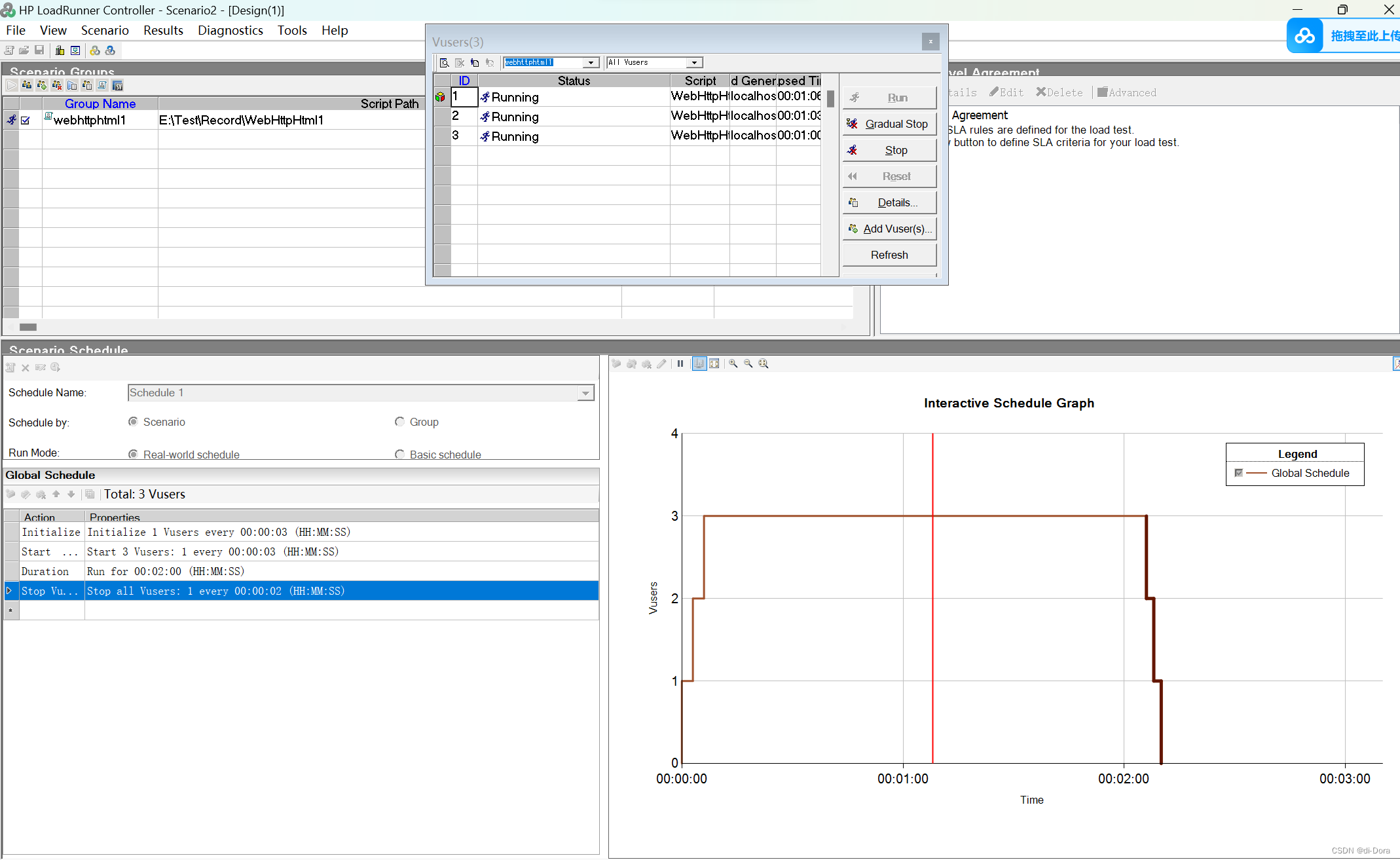Click the Add Group icon

coord(42,85)
